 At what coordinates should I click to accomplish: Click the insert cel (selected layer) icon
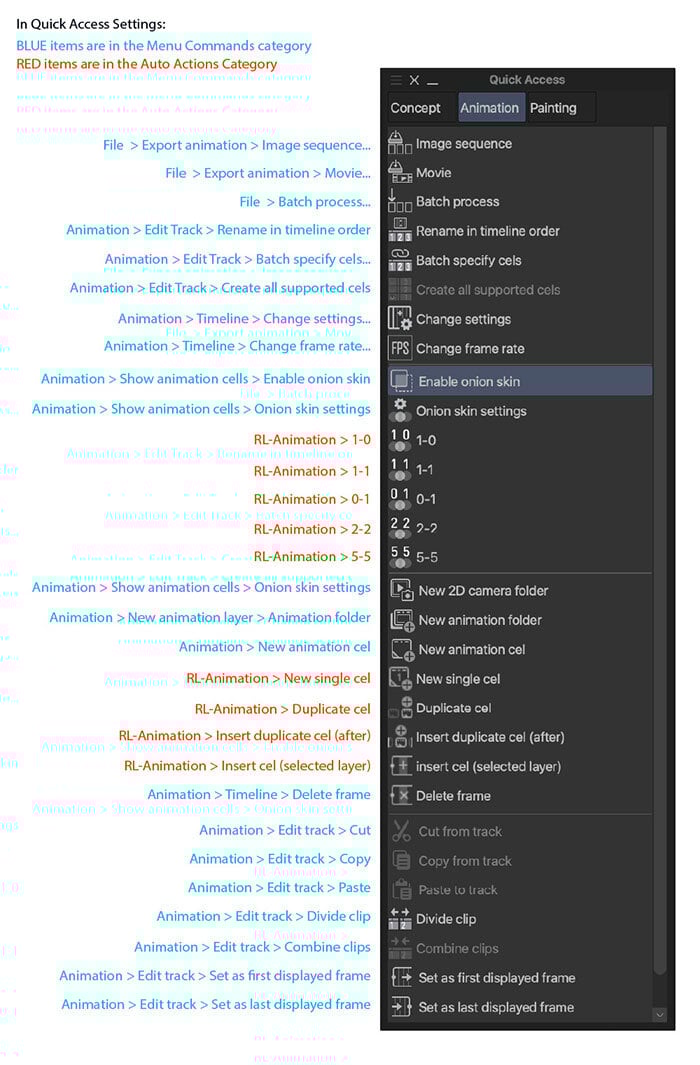click(x=400, y=766)
